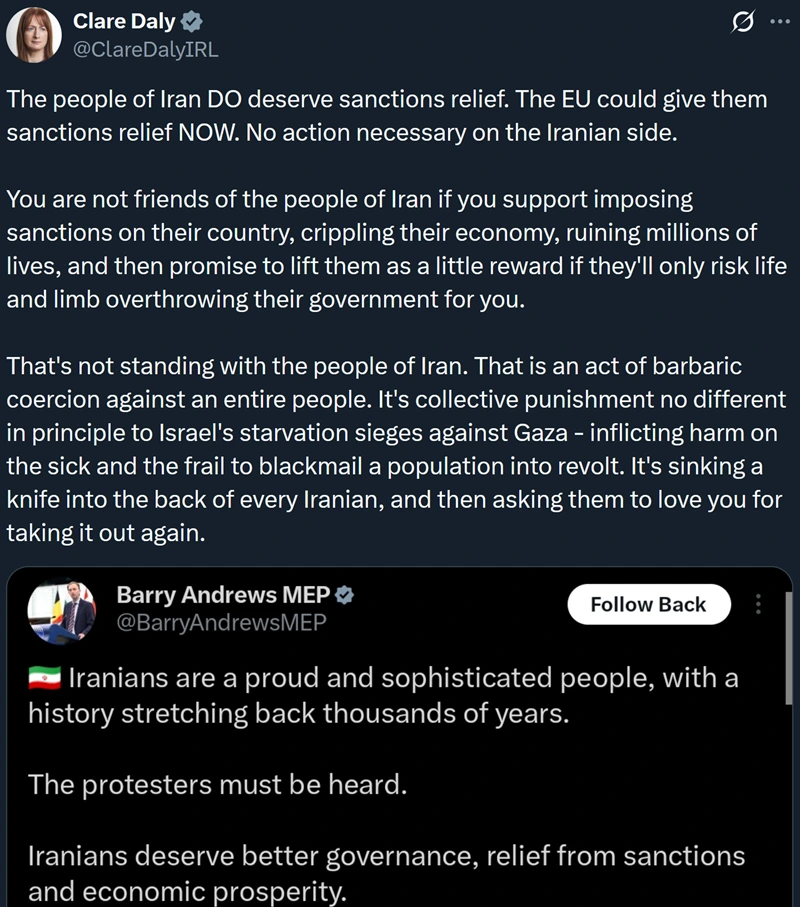
Task: Open Clare Daly's three-dot more menu
Action: (x=780, y=23)
